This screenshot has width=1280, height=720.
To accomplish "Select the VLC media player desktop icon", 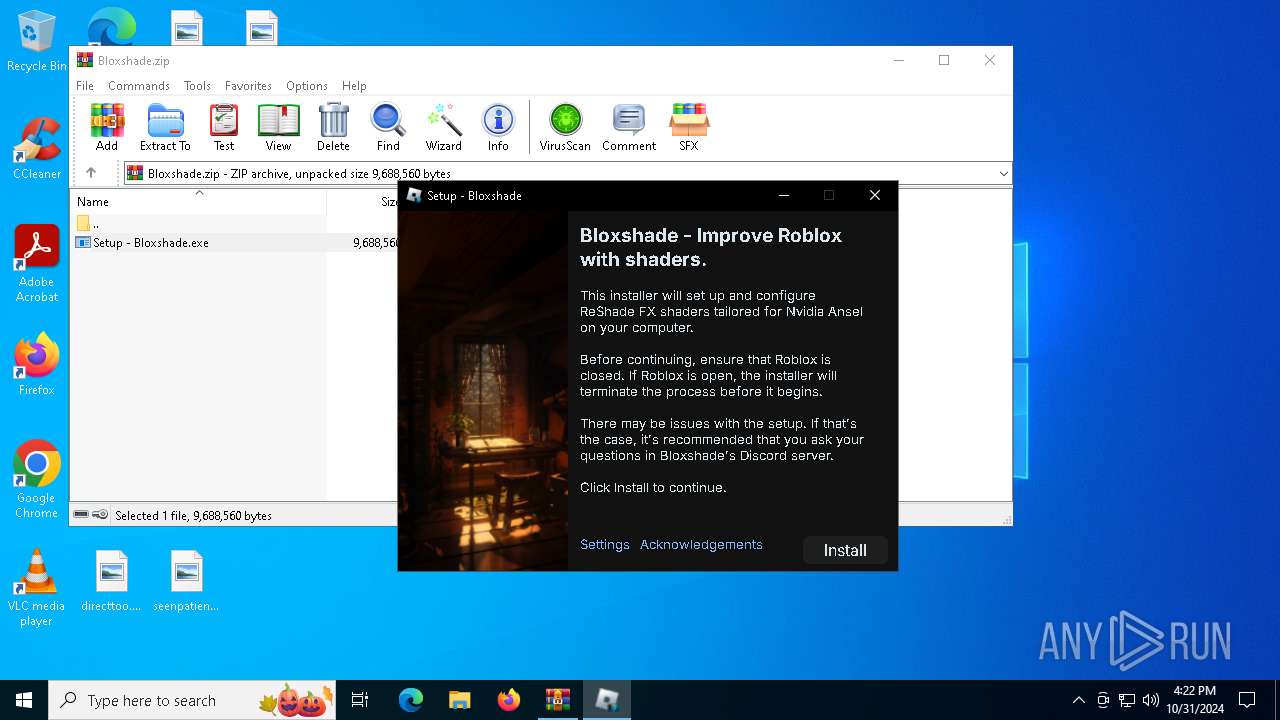I will 36,588.
